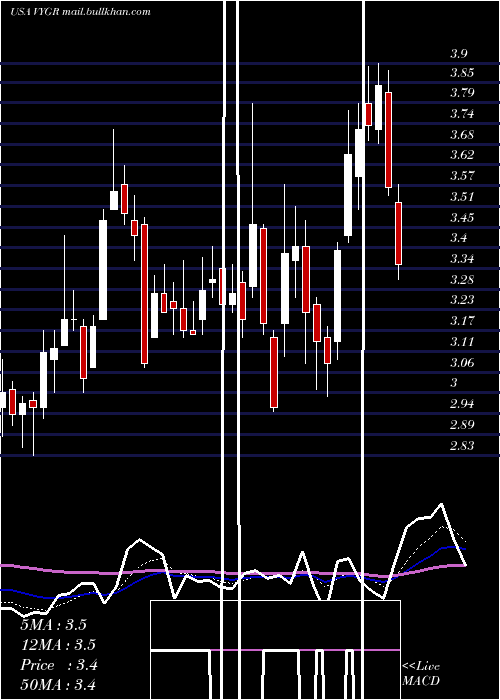Select the 2.89 price axis label
Screen dimensions: 500x700
(x=462, y=424)
